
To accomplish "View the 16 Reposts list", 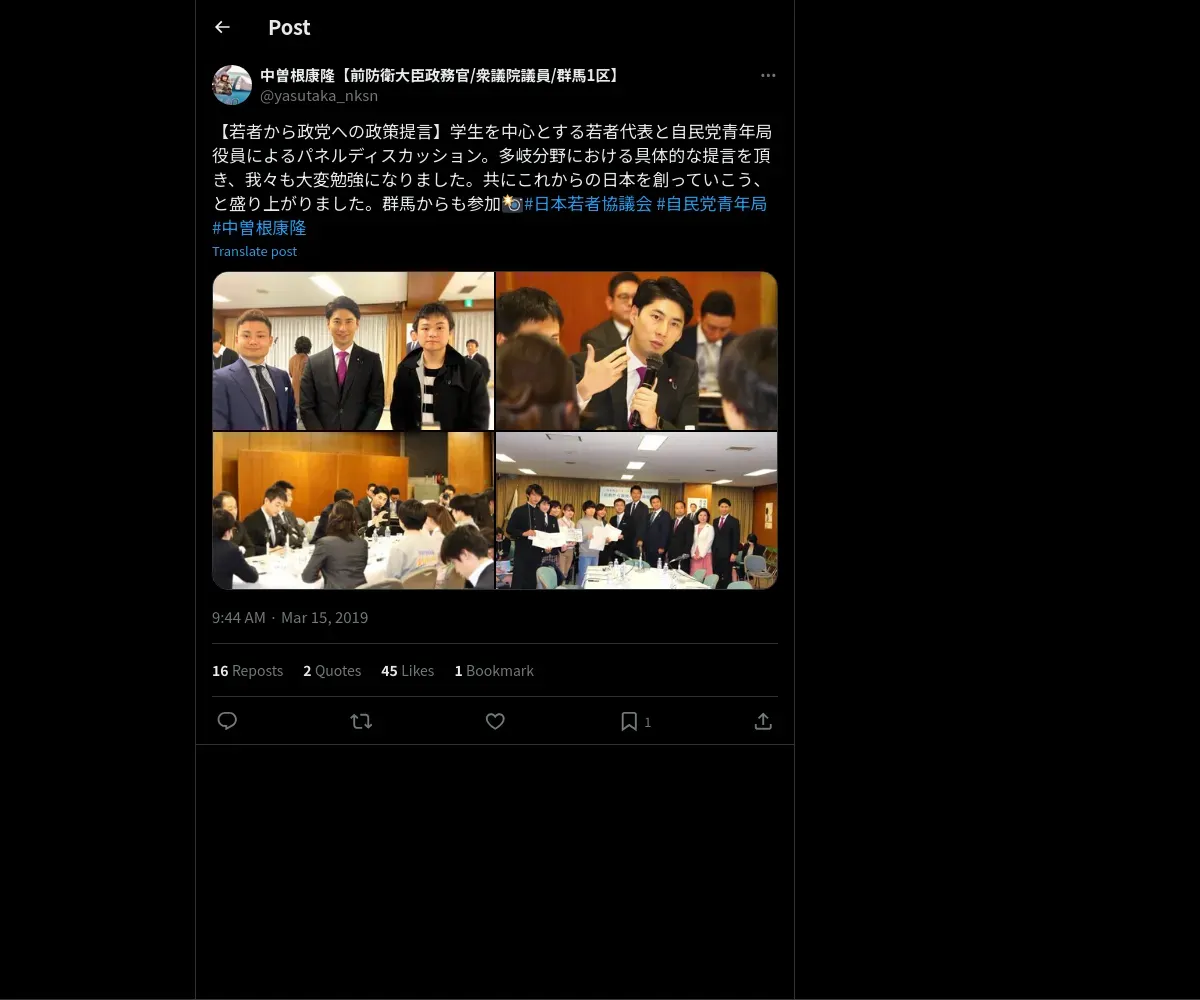I will 247,671.
